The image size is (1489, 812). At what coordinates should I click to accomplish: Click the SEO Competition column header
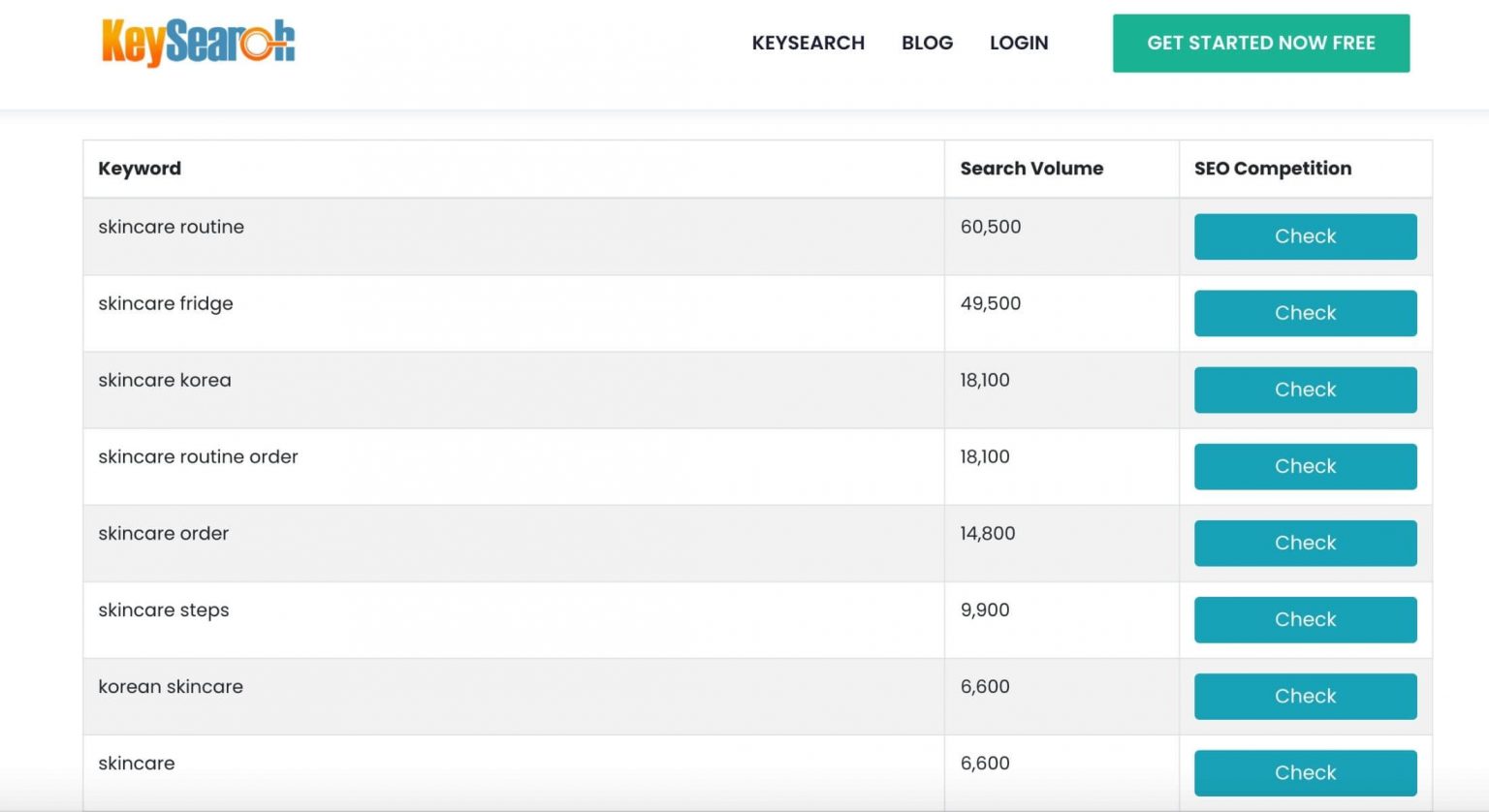pyautogui.click(x=1272, y=168)
